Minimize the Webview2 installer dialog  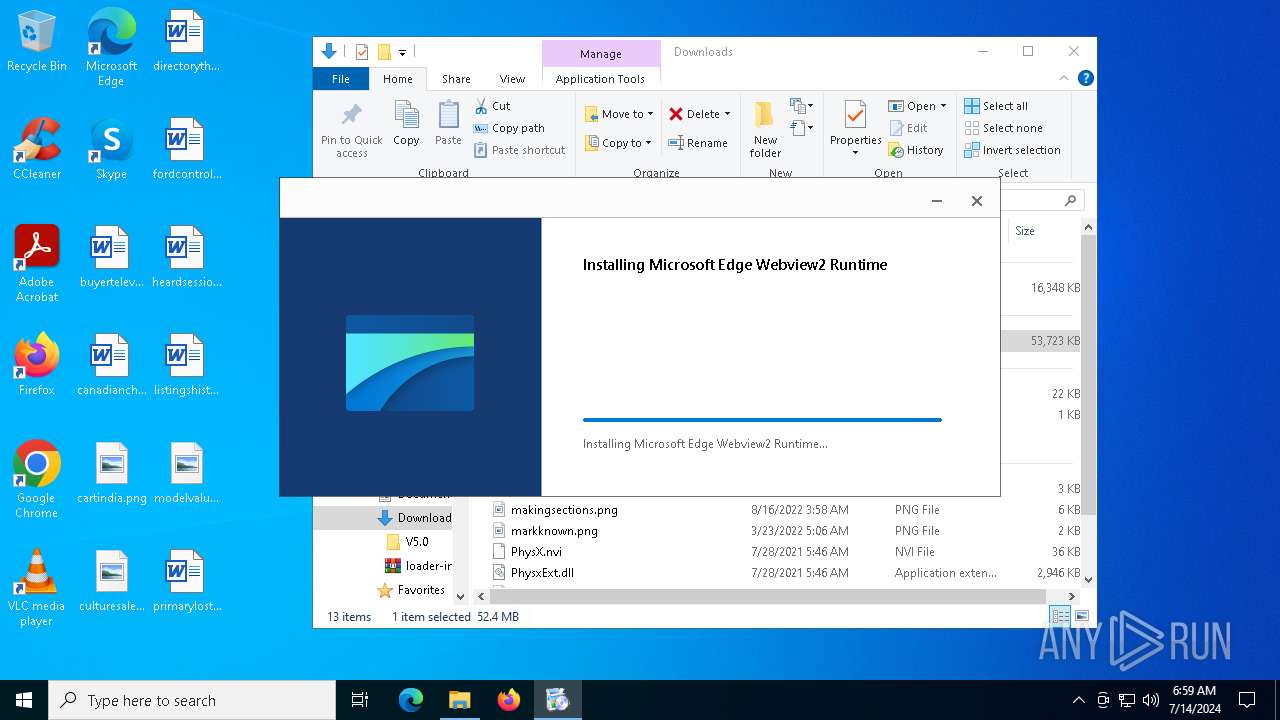937,201
